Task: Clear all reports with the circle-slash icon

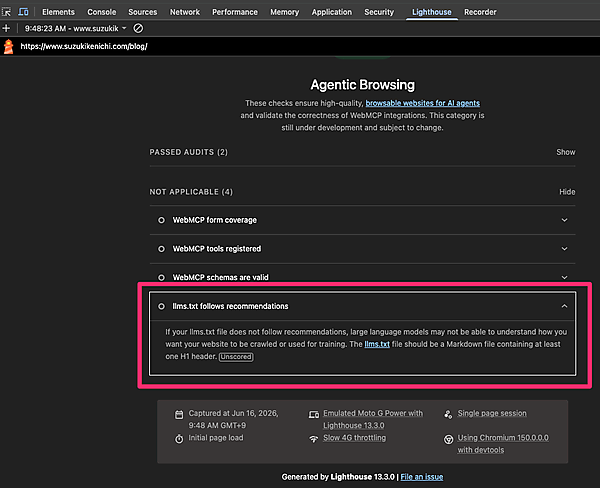Action: click(138, 28)
